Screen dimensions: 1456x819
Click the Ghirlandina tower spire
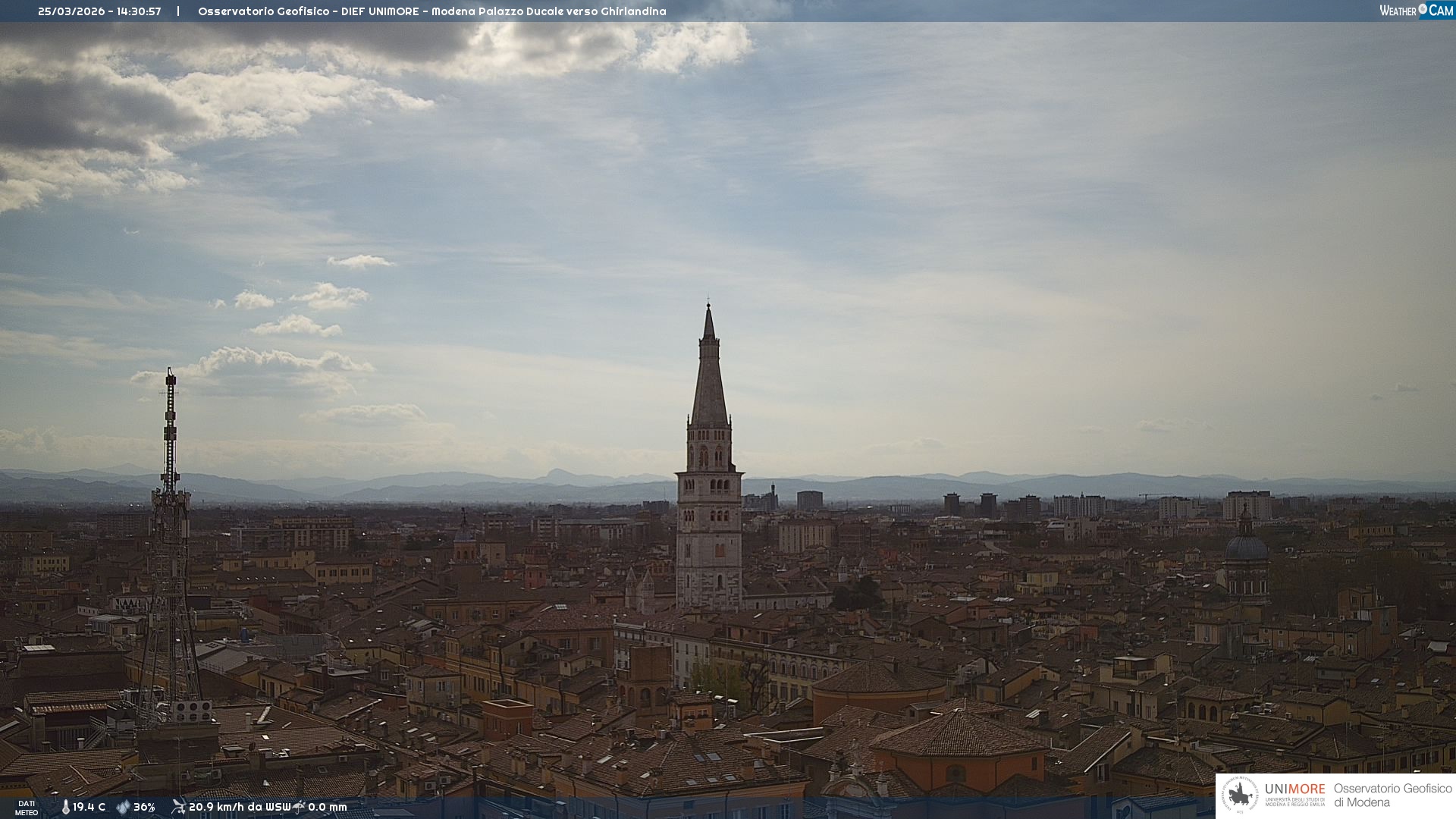[709, 372]
